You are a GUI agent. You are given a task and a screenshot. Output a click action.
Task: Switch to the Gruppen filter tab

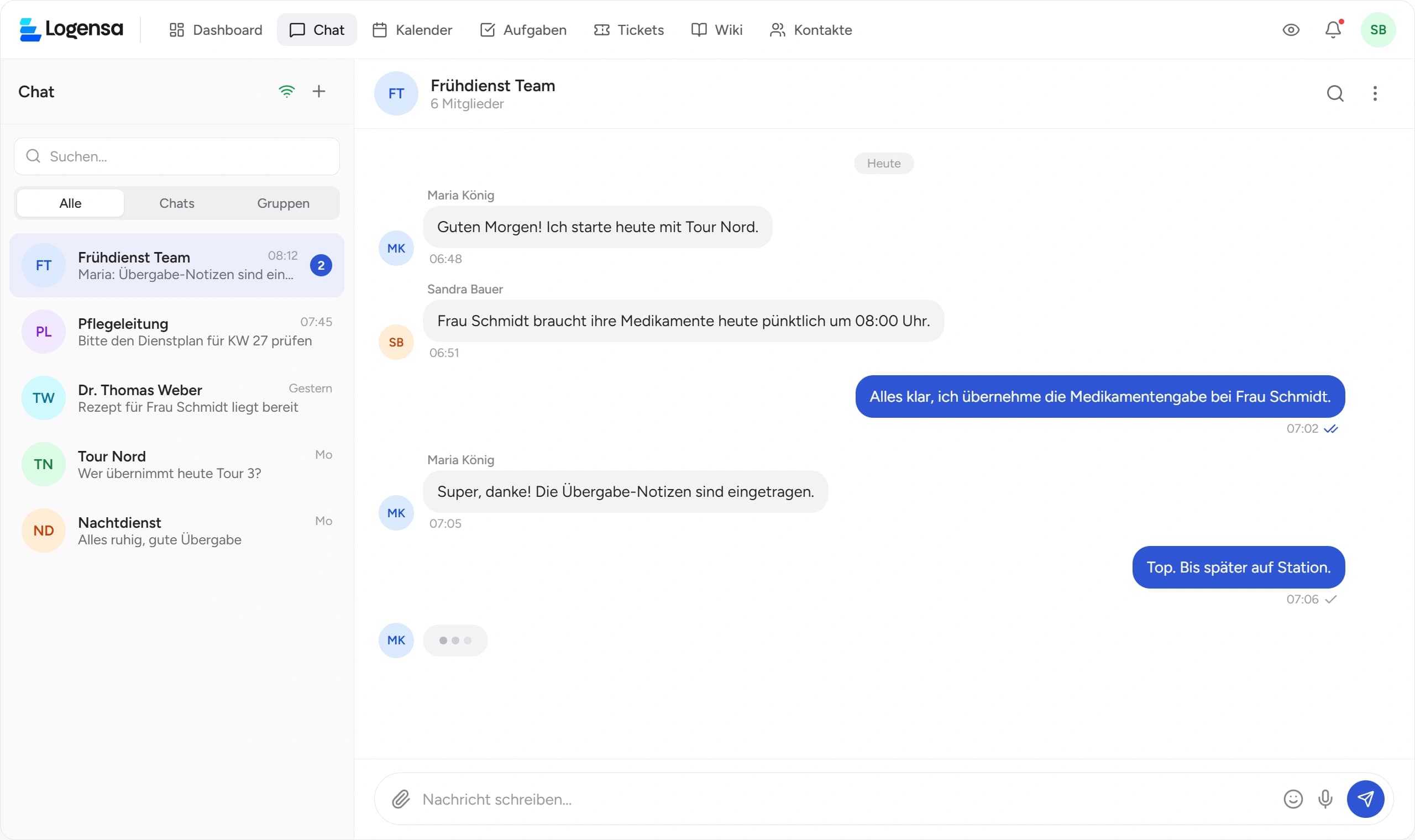pyautogui.click(x=283, y=203)
